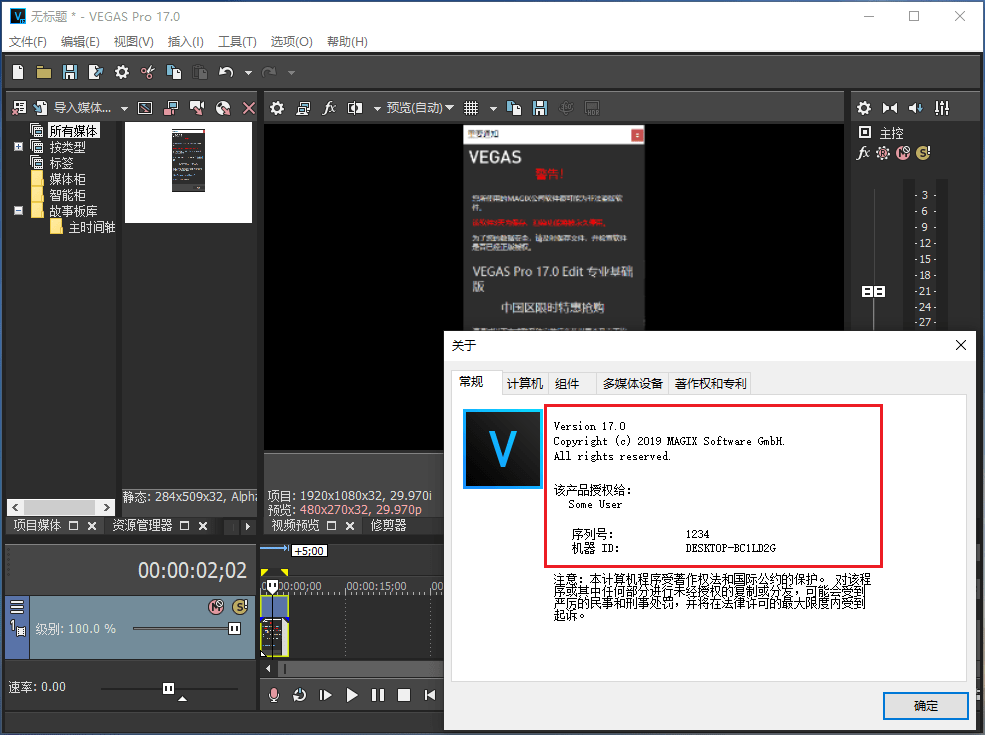The image size is (985, 735).
Task: Click 确定 button in About dialog
Action: (x=925, y=706)
